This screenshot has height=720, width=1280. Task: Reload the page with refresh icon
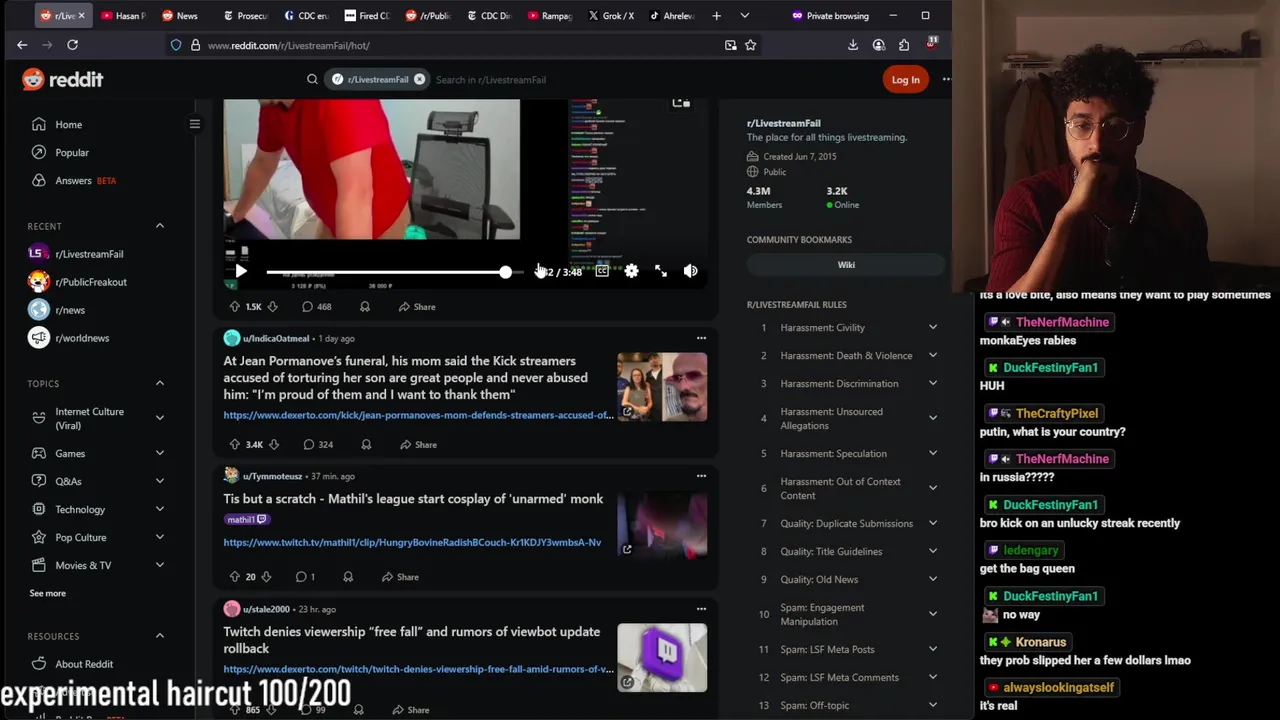72,45
